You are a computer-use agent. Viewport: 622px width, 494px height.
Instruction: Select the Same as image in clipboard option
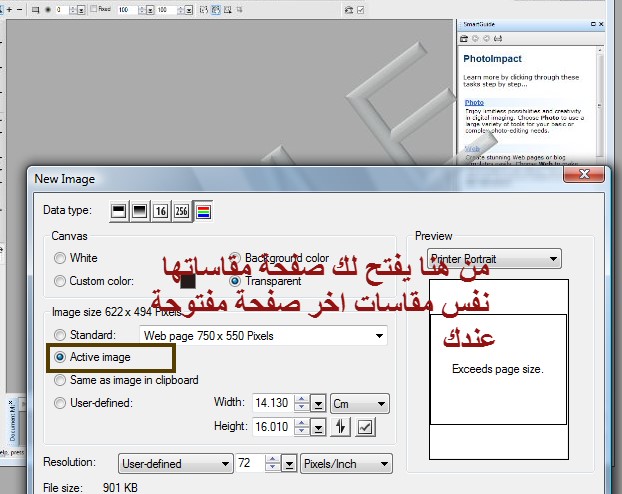pyautogui.click(x=62, y=379)
